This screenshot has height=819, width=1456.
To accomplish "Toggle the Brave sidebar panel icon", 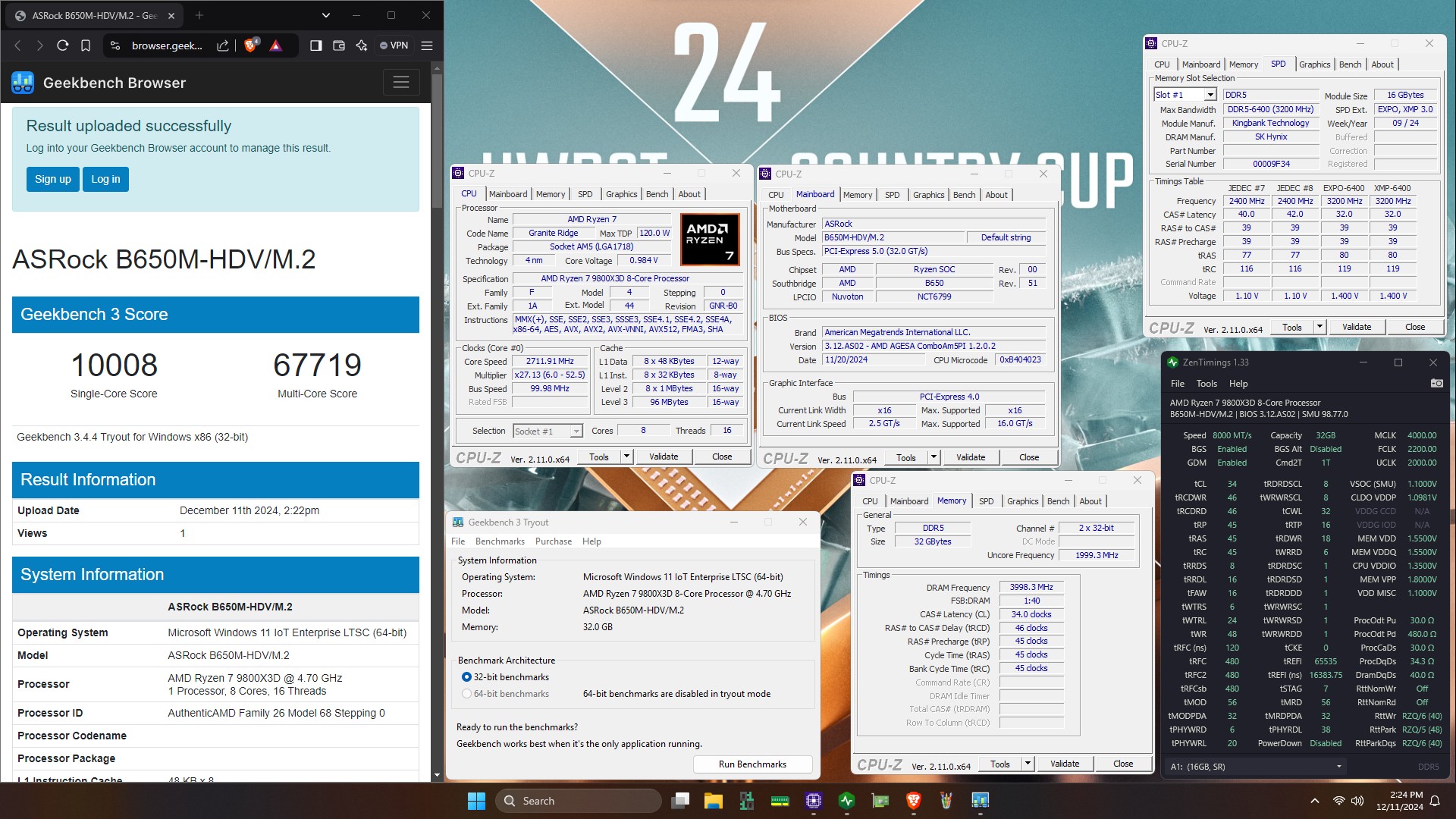I will pos(316,45).
